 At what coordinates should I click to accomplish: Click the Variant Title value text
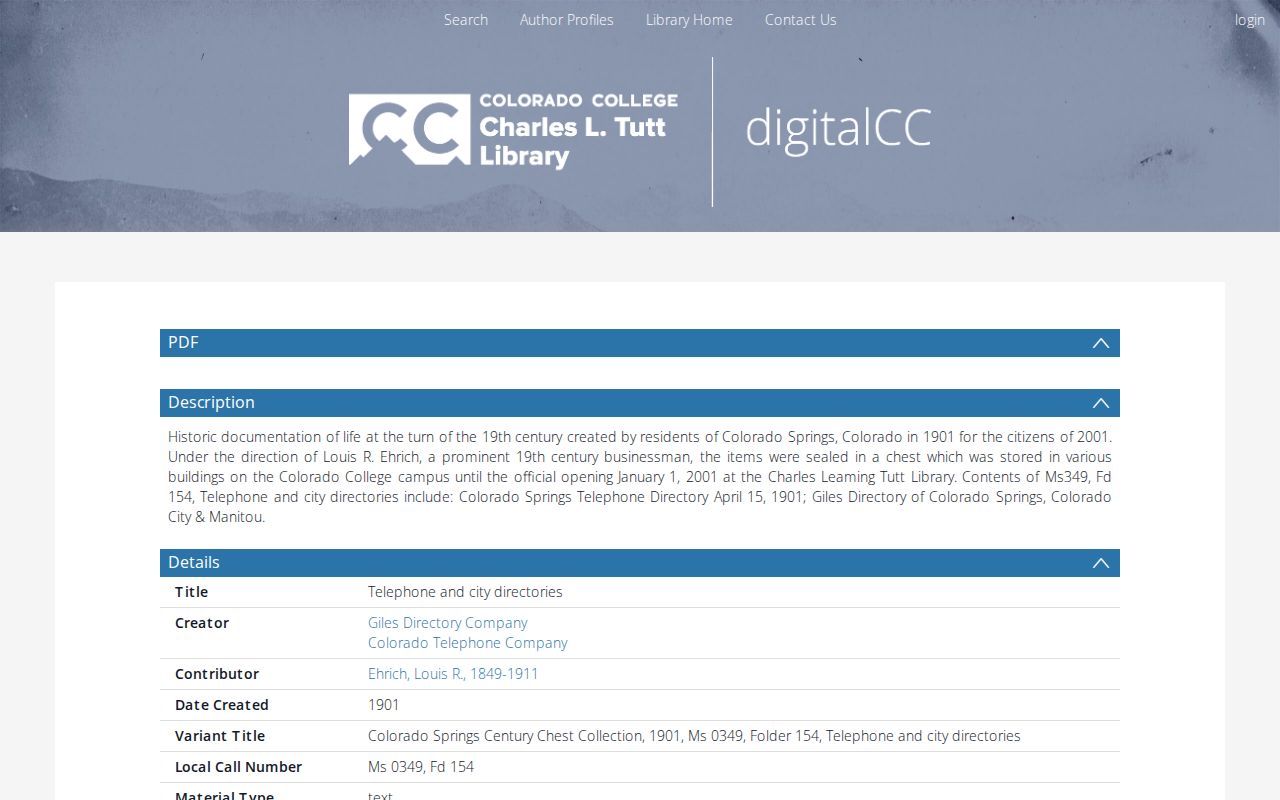click(x=694, y=736)
